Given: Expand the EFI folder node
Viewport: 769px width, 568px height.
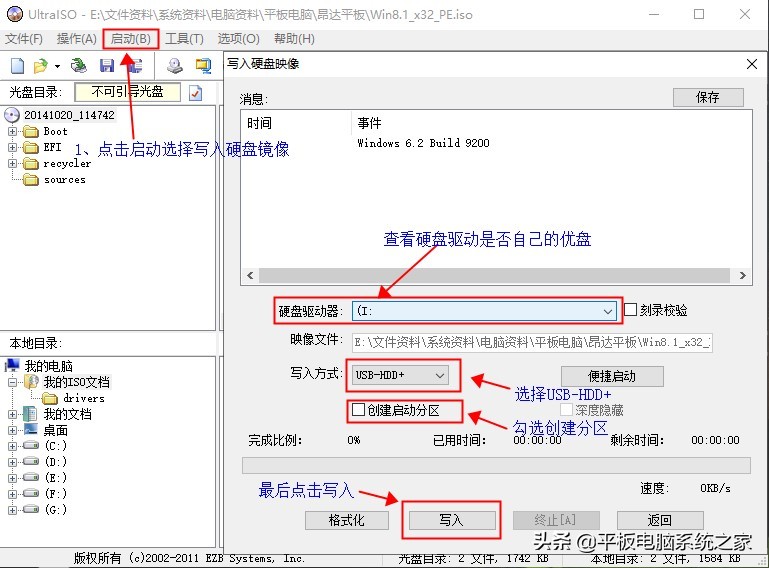Looking at the screenshot, I should point(13,148).
